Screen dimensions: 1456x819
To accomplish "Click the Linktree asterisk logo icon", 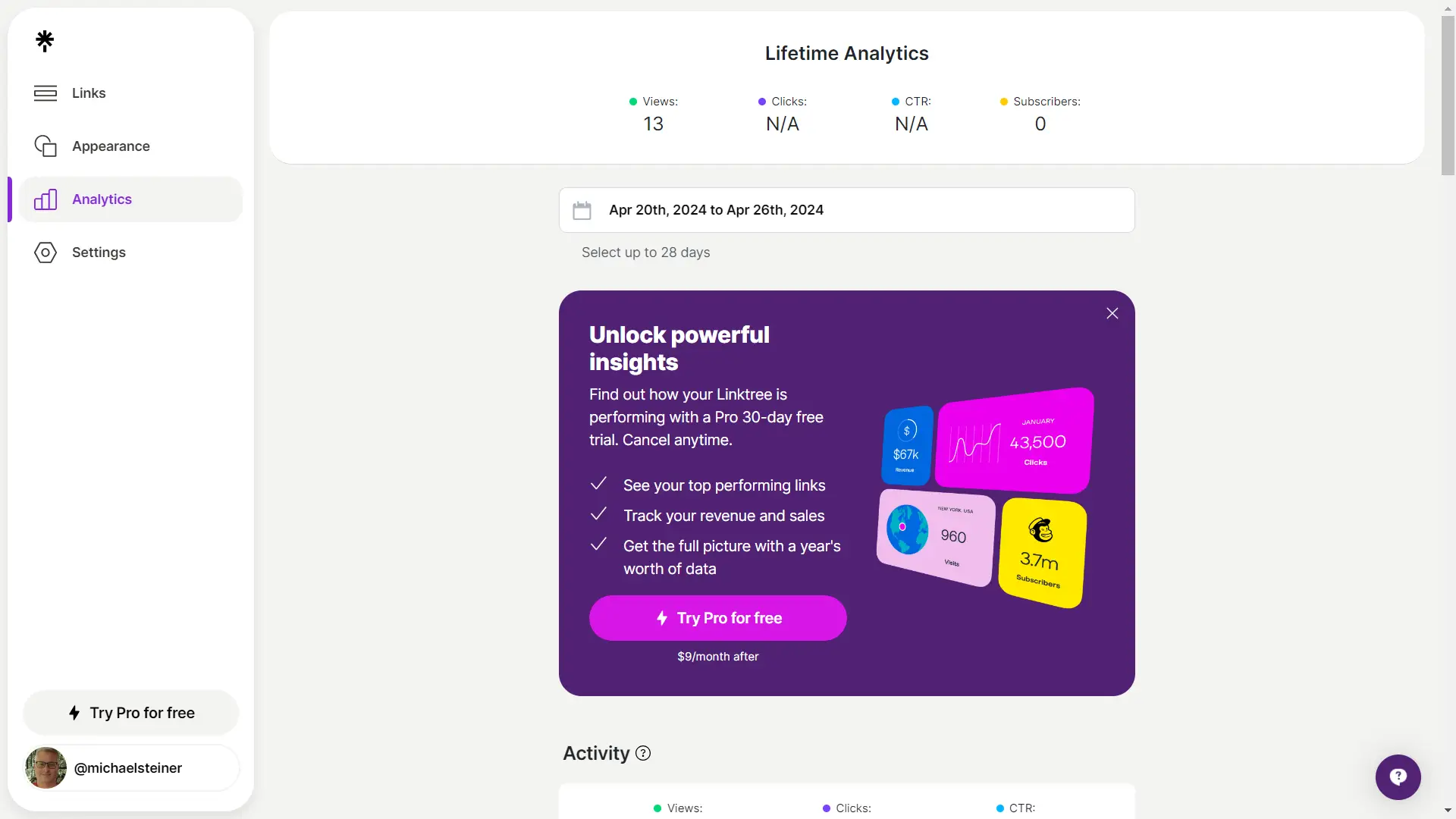I will click(x=44, y=40).
